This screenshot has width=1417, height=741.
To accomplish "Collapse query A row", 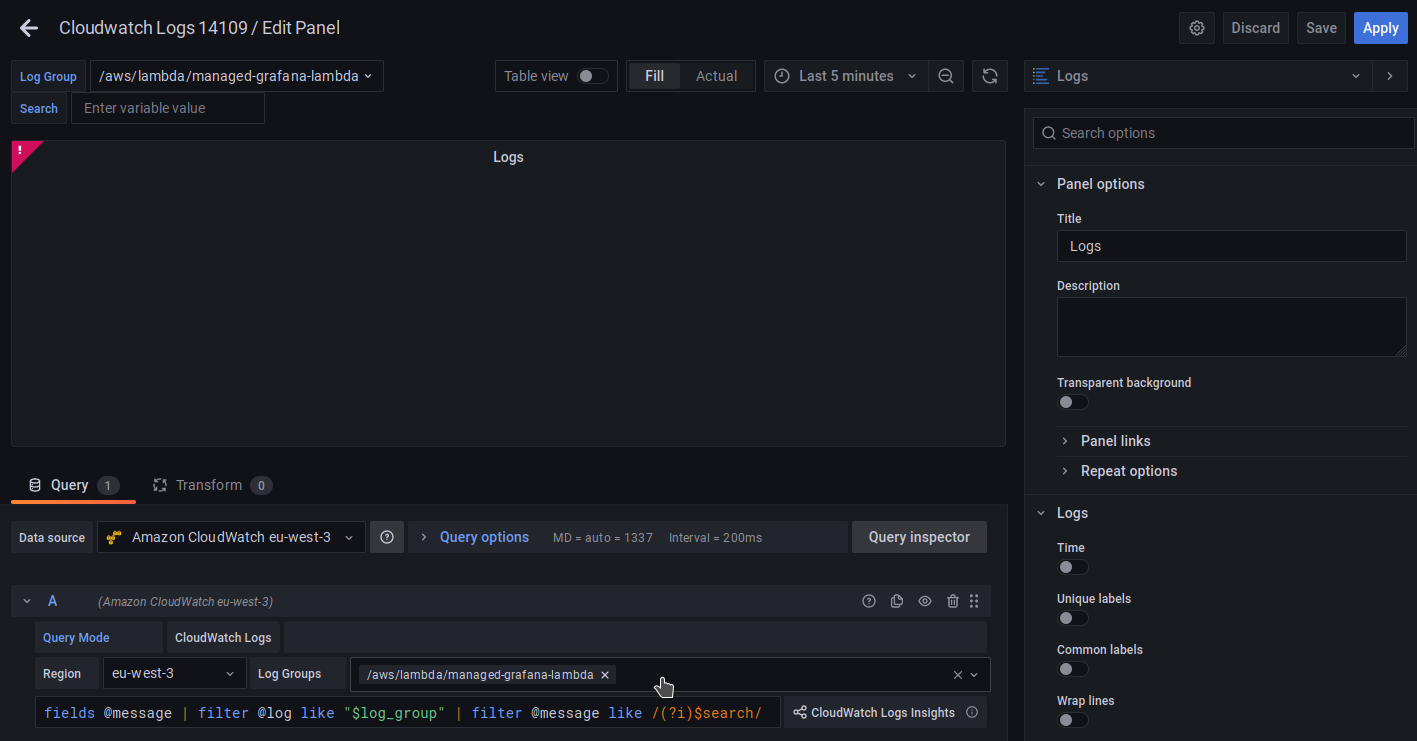I will [x=27, y=601].
